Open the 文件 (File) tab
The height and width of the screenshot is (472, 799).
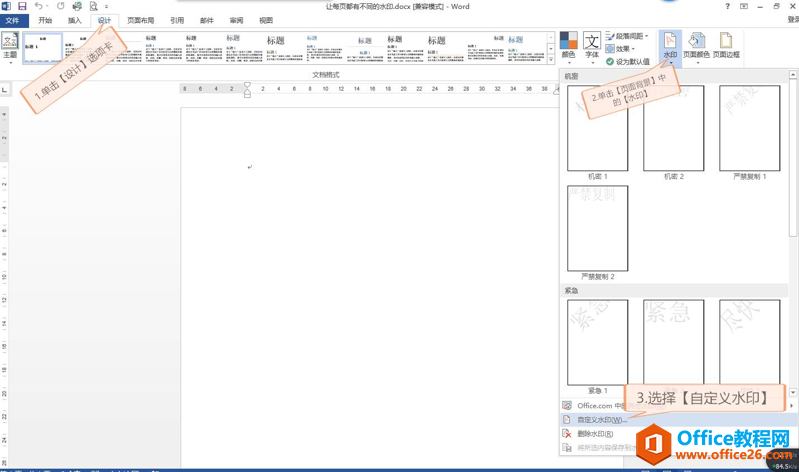click(x=12, y=20)
